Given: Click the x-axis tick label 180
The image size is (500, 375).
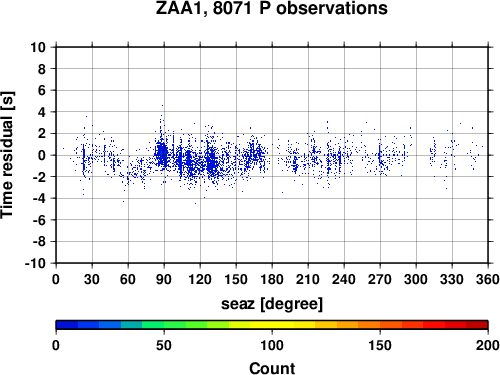Looking at the screenshot, I should pos(272,279).
